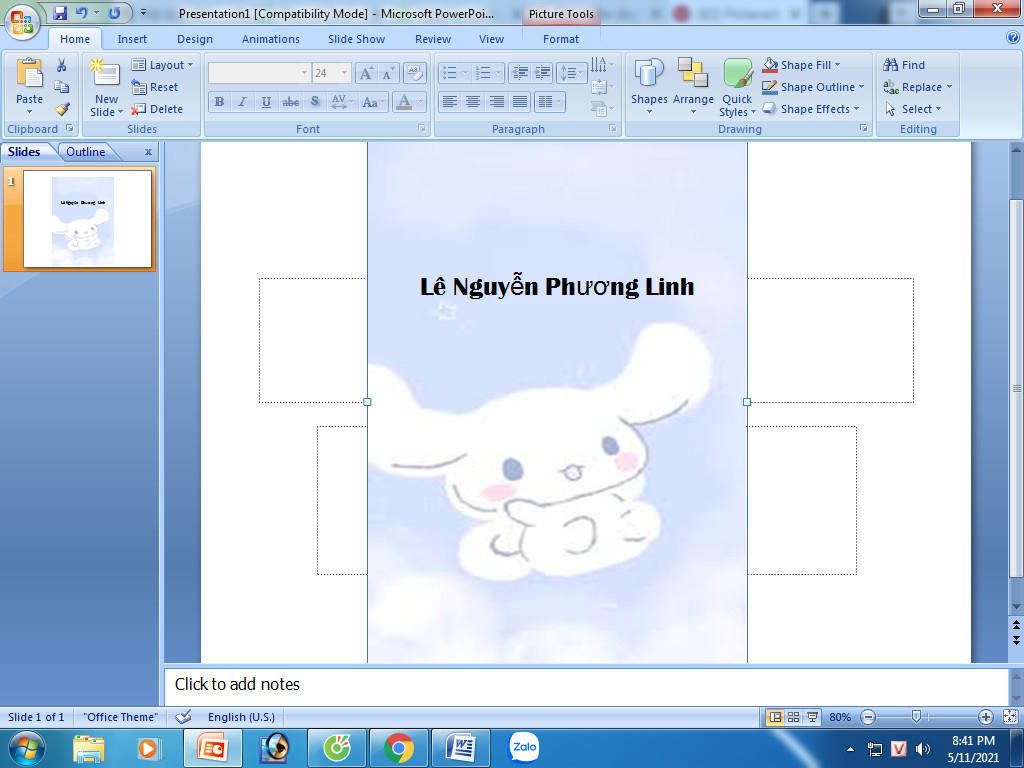This screenshot has height=768, width=1024.
Task: Activate the Format Painter brush
Action: pyautogui.click(x=62, y=109)
